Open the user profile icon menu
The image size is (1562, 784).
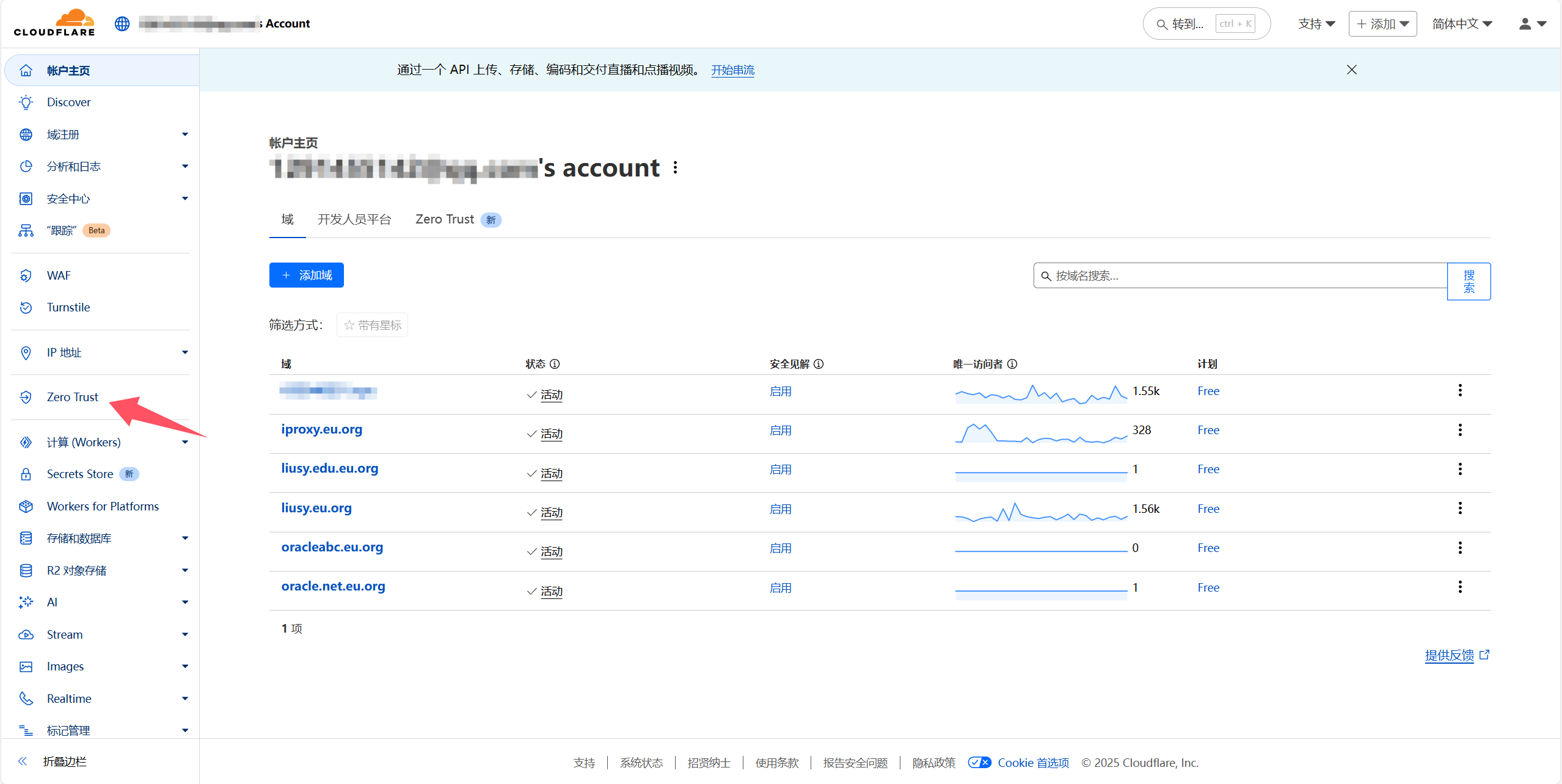(x=1532, y=24)
